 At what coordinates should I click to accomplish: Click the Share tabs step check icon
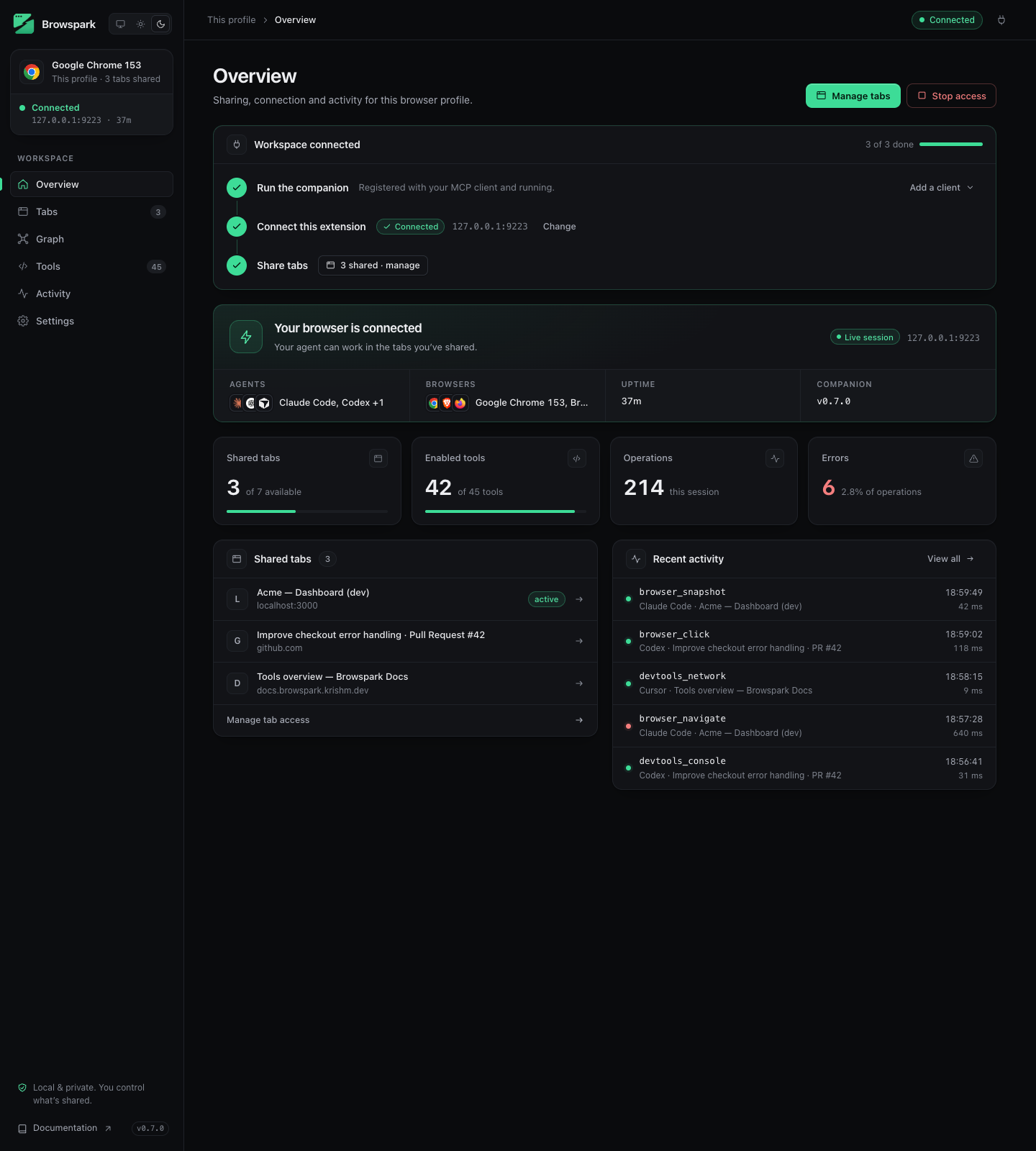click(237, 265)
